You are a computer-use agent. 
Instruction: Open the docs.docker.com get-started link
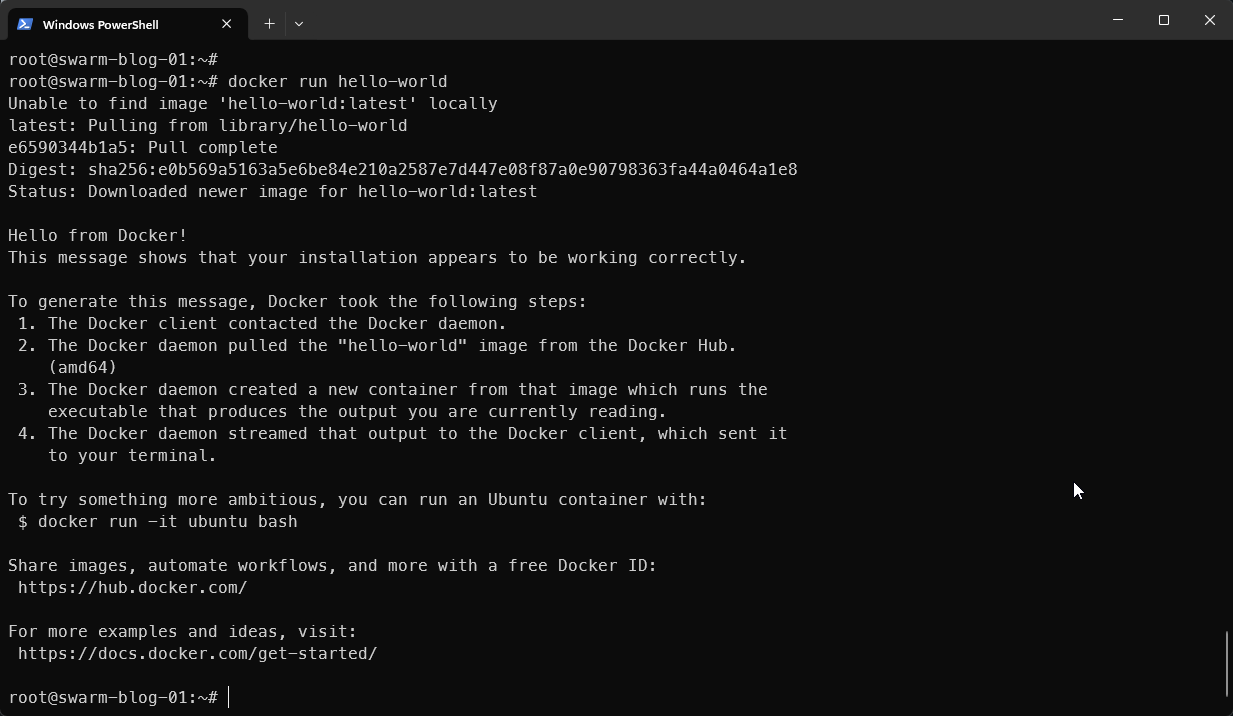pyautogui.click(x=197, y=653)
